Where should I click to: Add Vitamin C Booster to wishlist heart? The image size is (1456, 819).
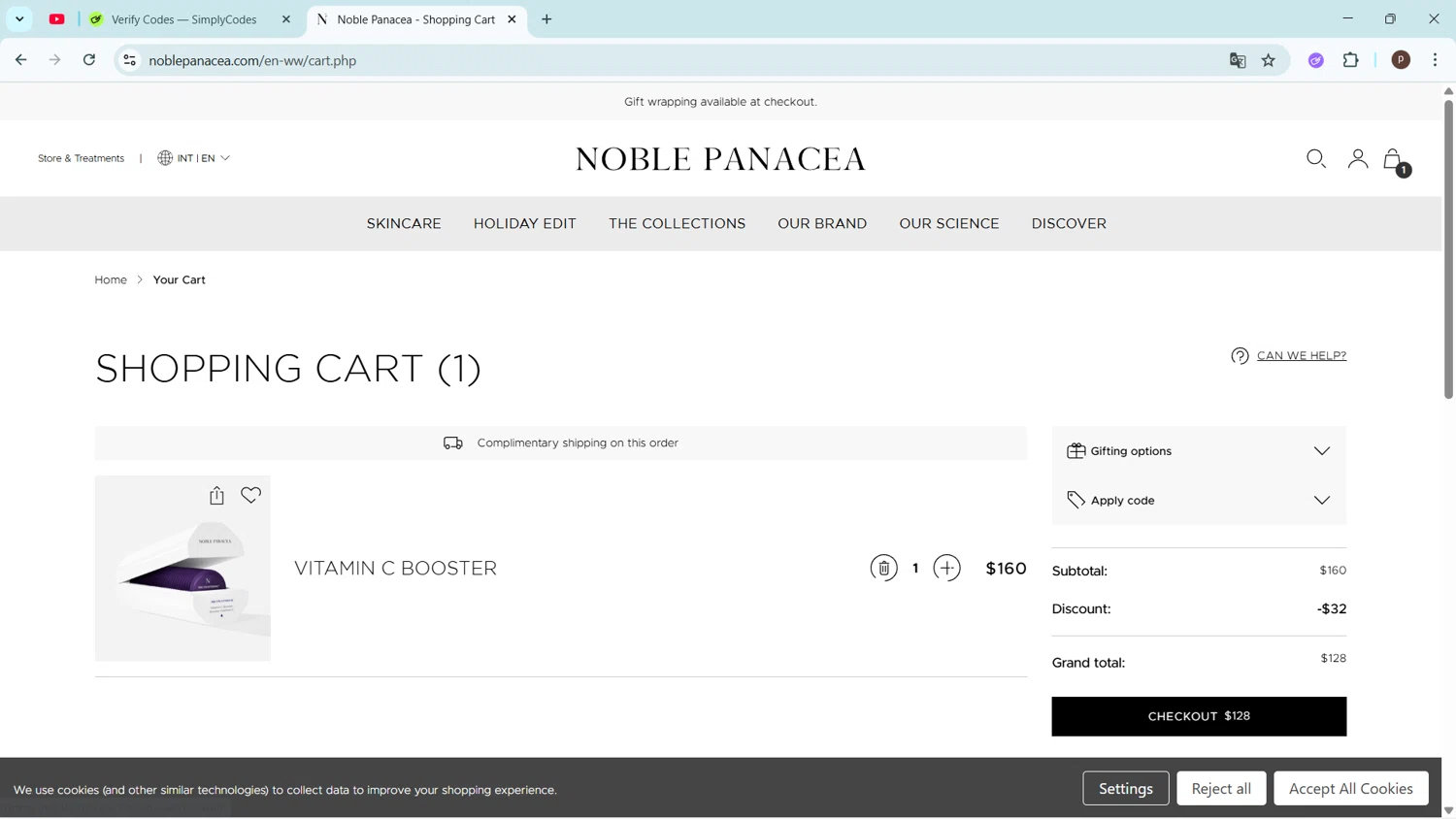(x=250, y=495)
